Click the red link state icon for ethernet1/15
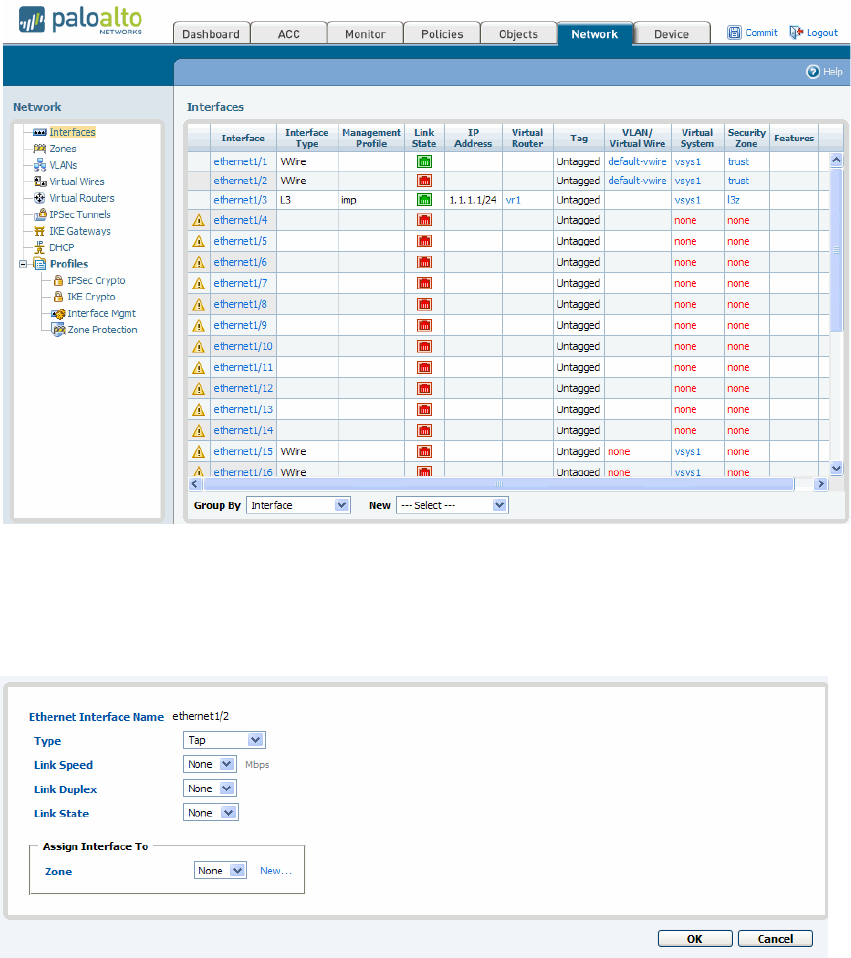Screen dimensions: 851x958 point(424,452)
